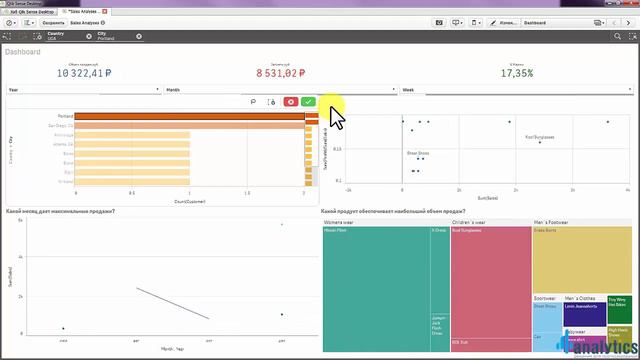The width and height of the screenshot is (640, 360).
Task: Open the list view menu dropdown
Action: coord(29,23)
